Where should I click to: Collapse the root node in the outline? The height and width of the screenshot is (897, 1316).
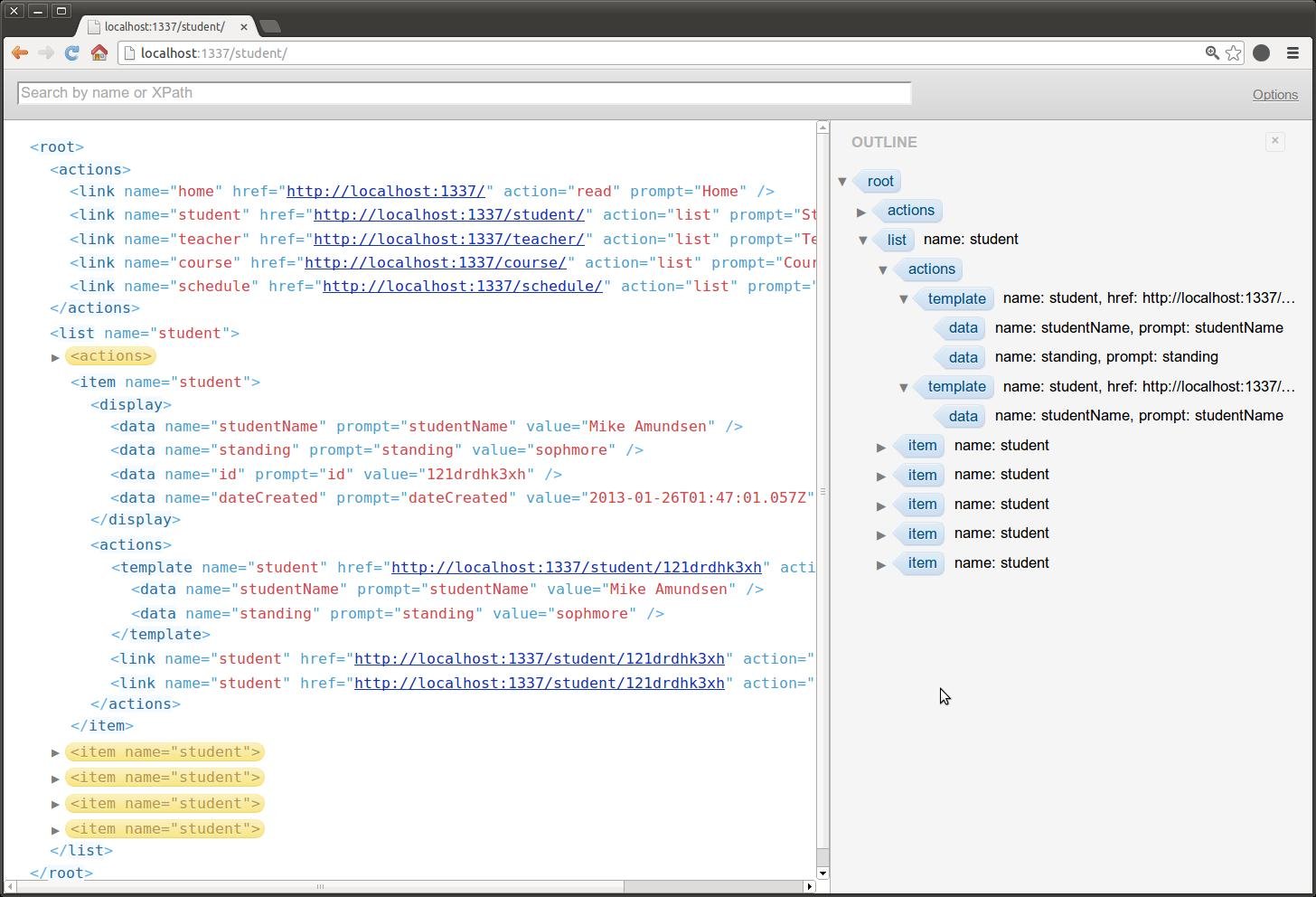pyautogui.click(x=842, y=181)
